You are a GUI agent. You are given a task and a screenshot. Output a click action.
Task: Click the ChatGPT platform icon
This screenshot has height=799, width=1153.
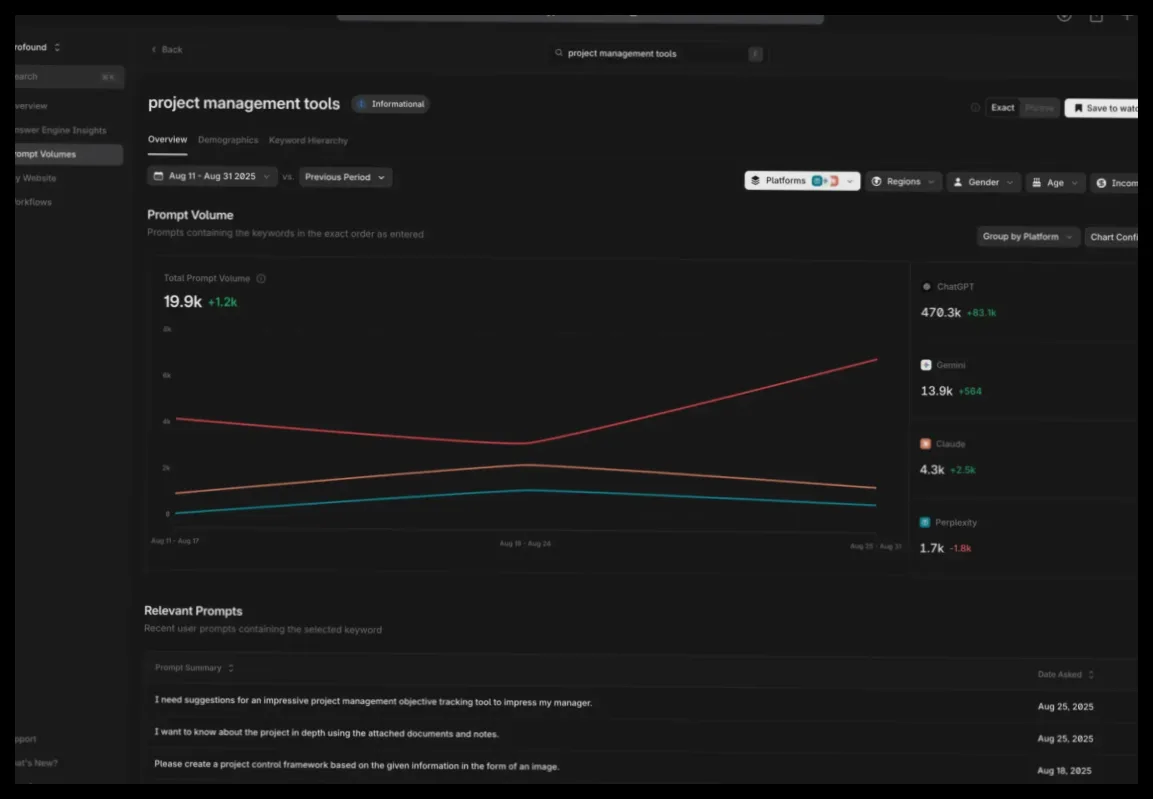tap(927, 287)
